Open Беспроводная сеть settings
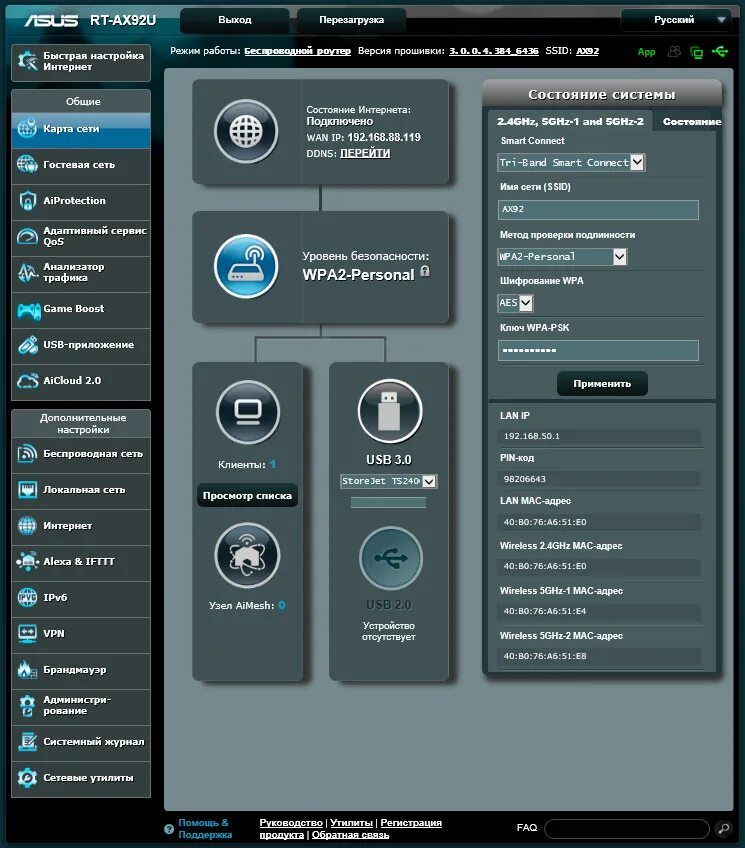 coord(81,455)
